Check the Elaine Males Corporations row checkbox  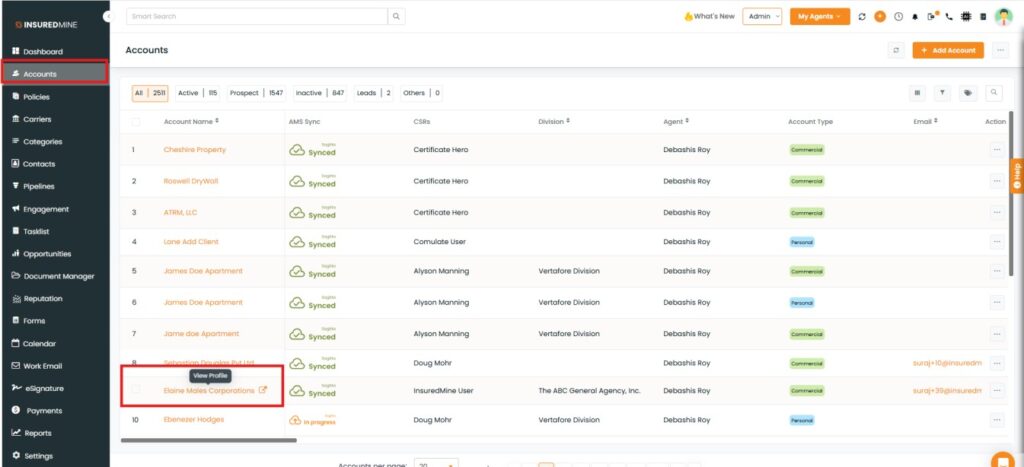pos(136,390)
